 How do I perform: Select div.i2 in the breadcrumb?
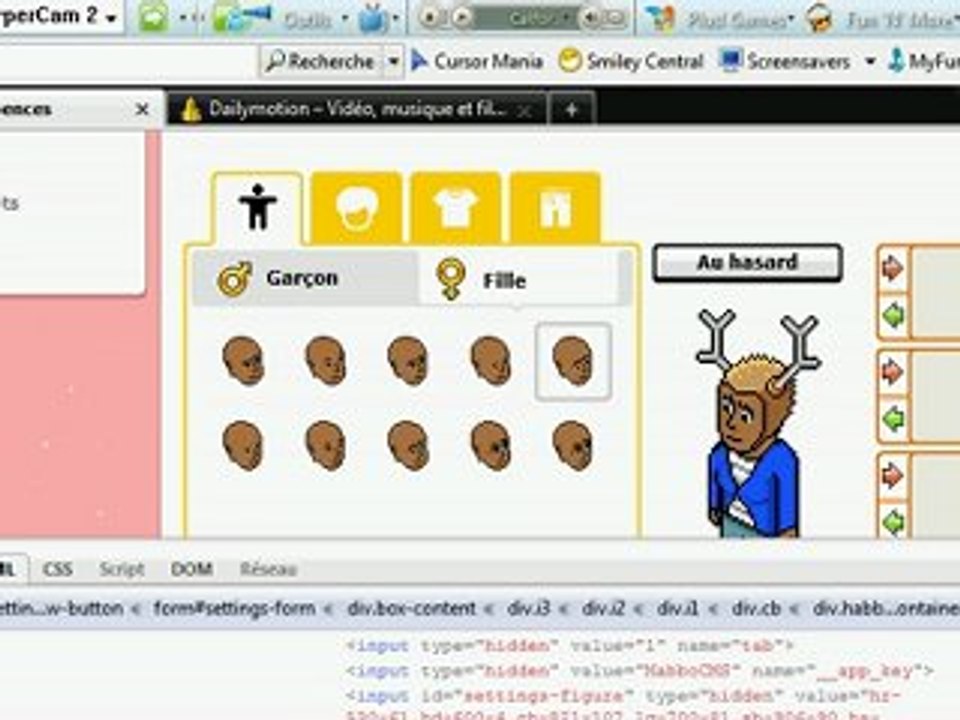[603, 609]
